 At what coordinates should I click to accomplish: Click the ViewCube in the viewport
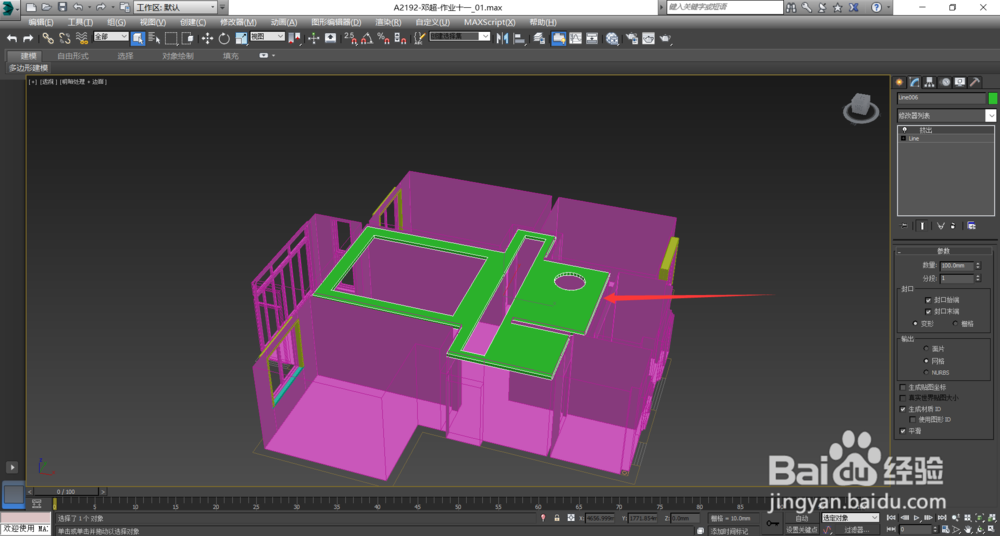[x=861, y=108]
